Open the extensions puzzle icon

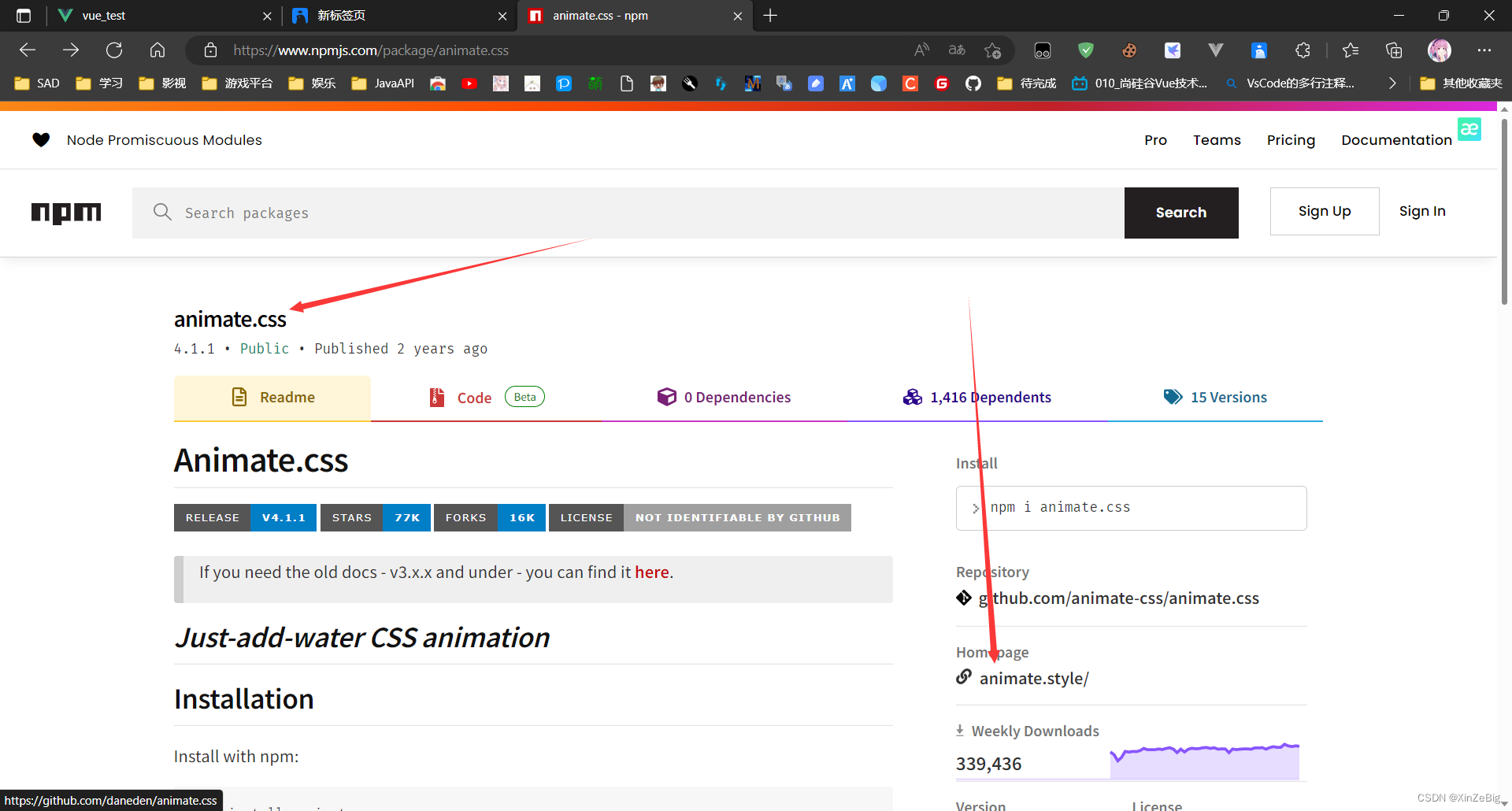1303,50
